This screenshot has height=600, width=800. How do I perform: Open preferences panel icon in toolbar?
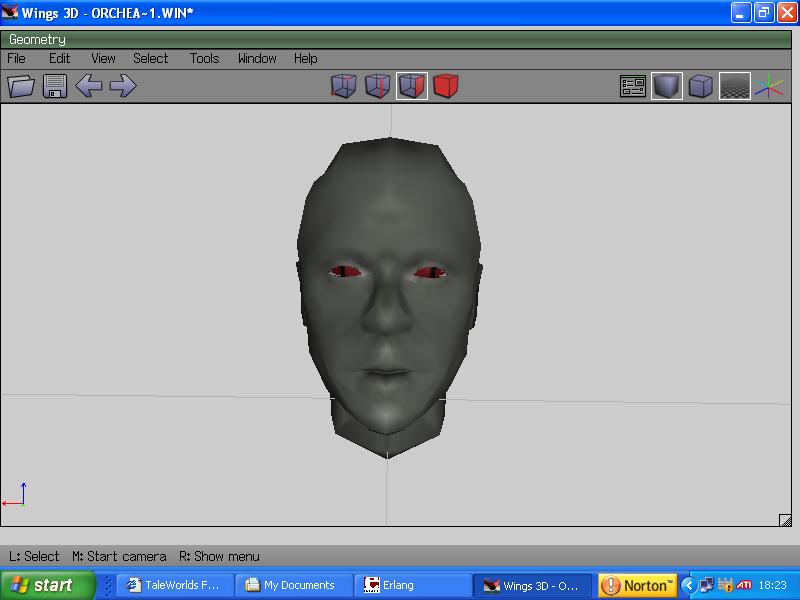coord(633,87)
